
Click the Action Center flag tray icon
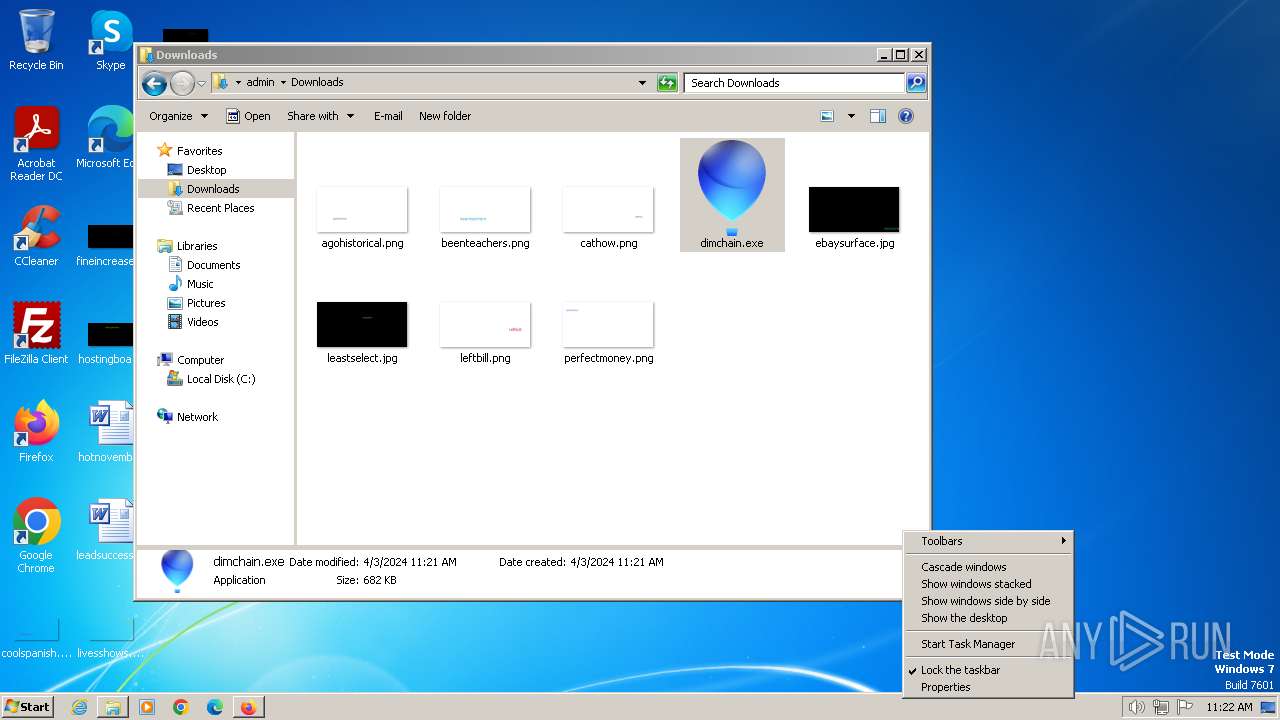coord(1185,707)
